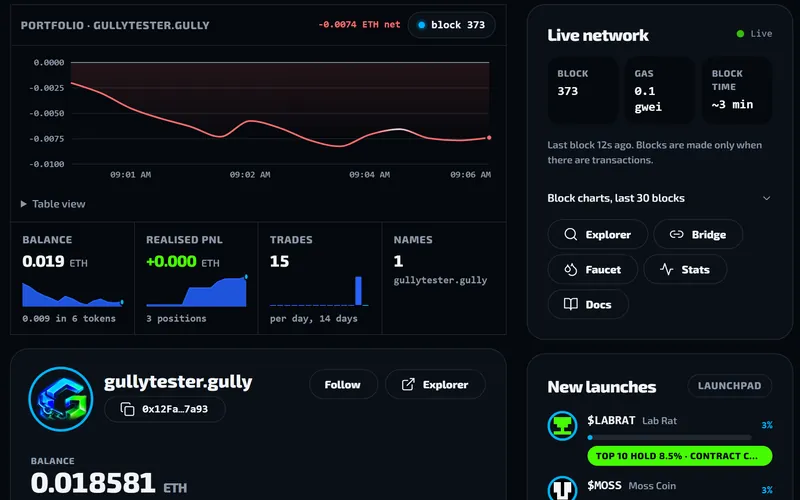Open the gullytester.gully avatar image
The image size is (800, 500).
(x=61, y=399)
